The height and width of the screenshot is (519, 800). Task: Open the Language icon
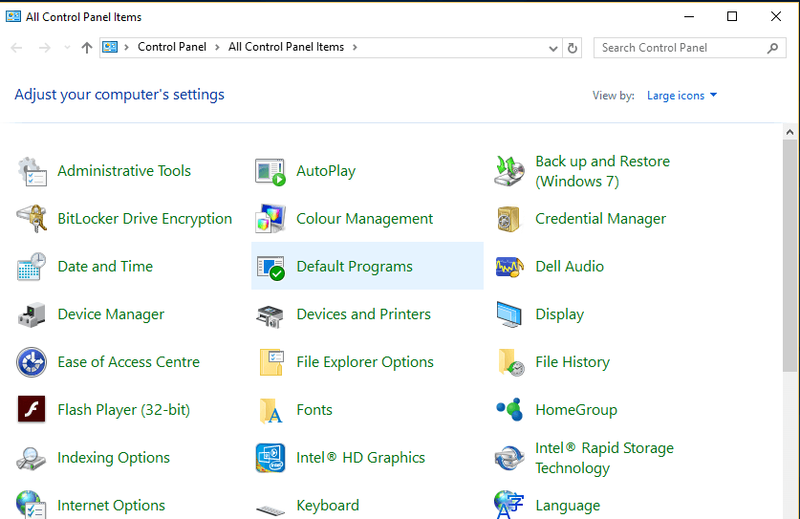509,505
